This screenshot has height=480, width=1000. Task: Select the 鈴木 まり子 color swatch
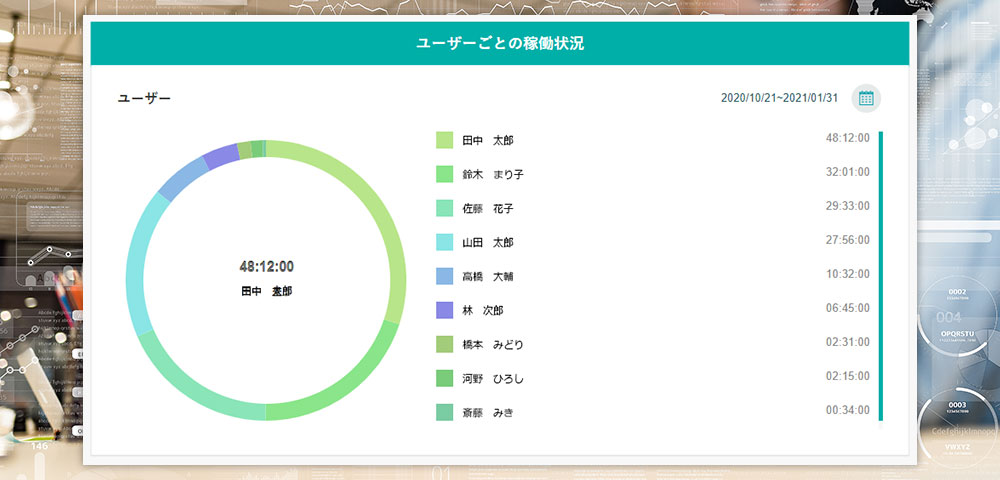pos(445,174)
